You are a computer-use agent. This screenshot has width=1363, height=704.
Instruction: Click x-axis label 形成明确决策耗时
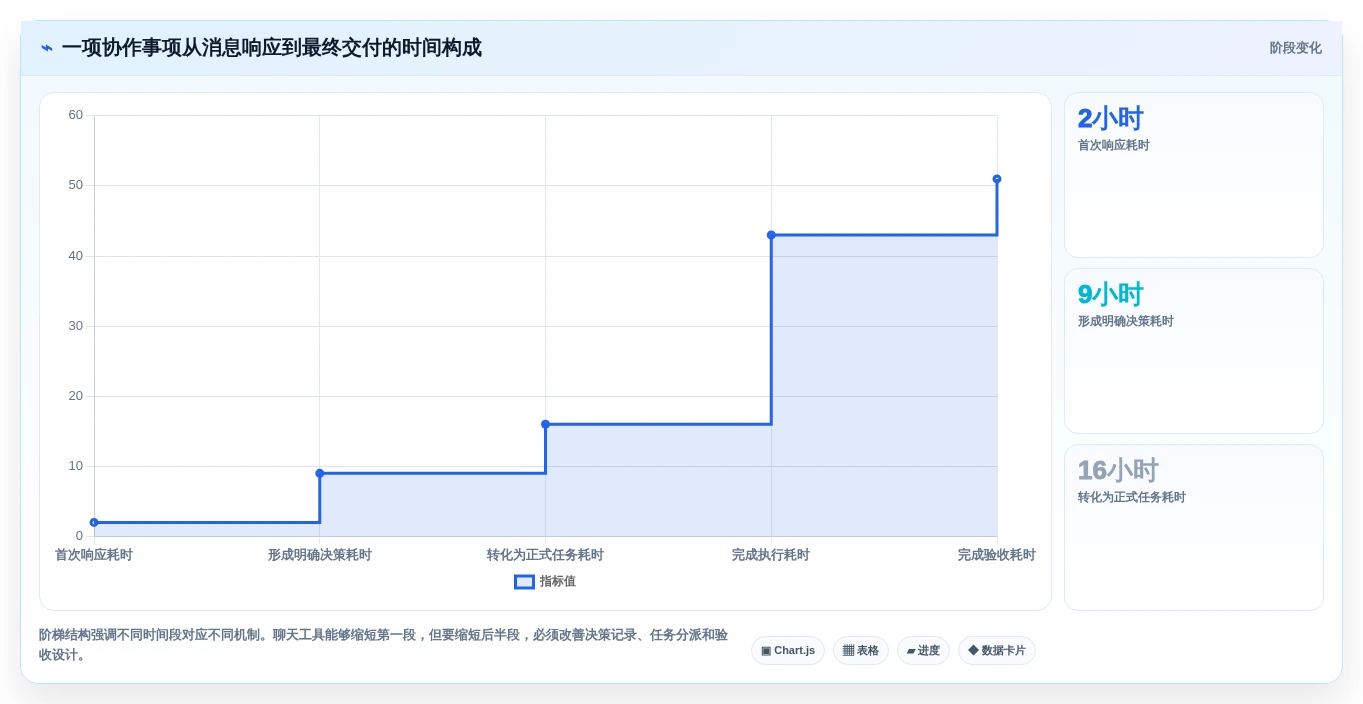(320, 555)
